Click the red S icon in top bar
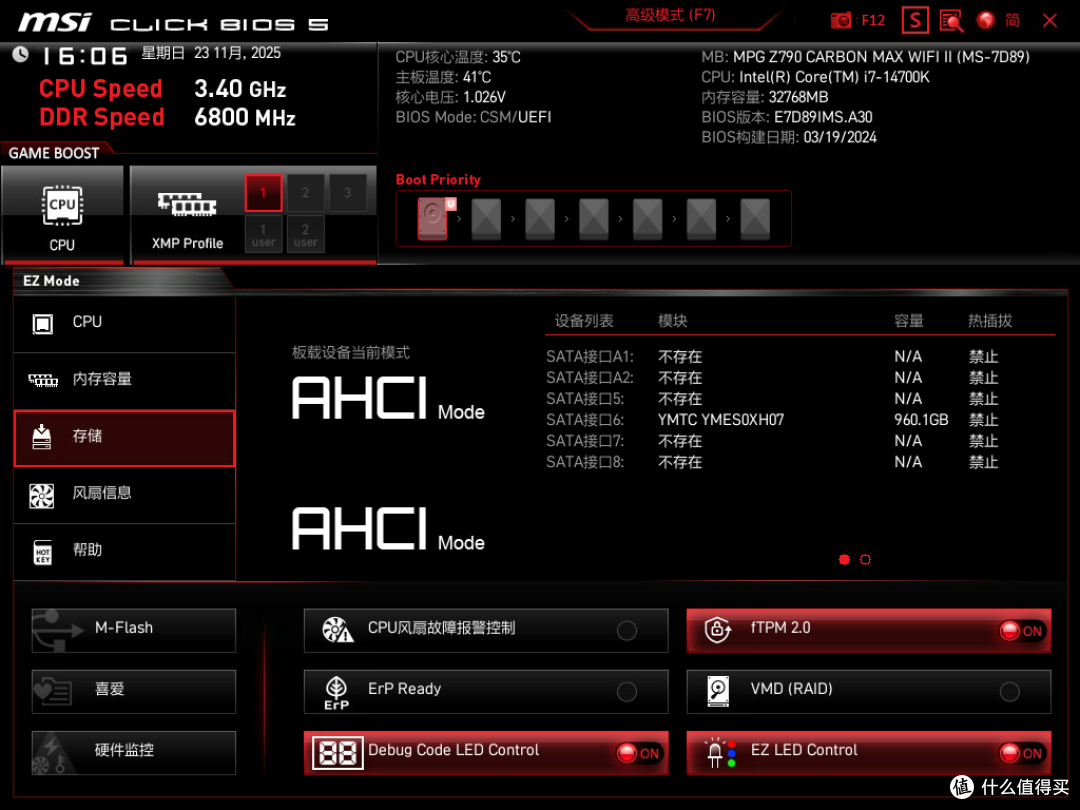The height and width of the screenshot is (810, 1080). coord(915,21)
